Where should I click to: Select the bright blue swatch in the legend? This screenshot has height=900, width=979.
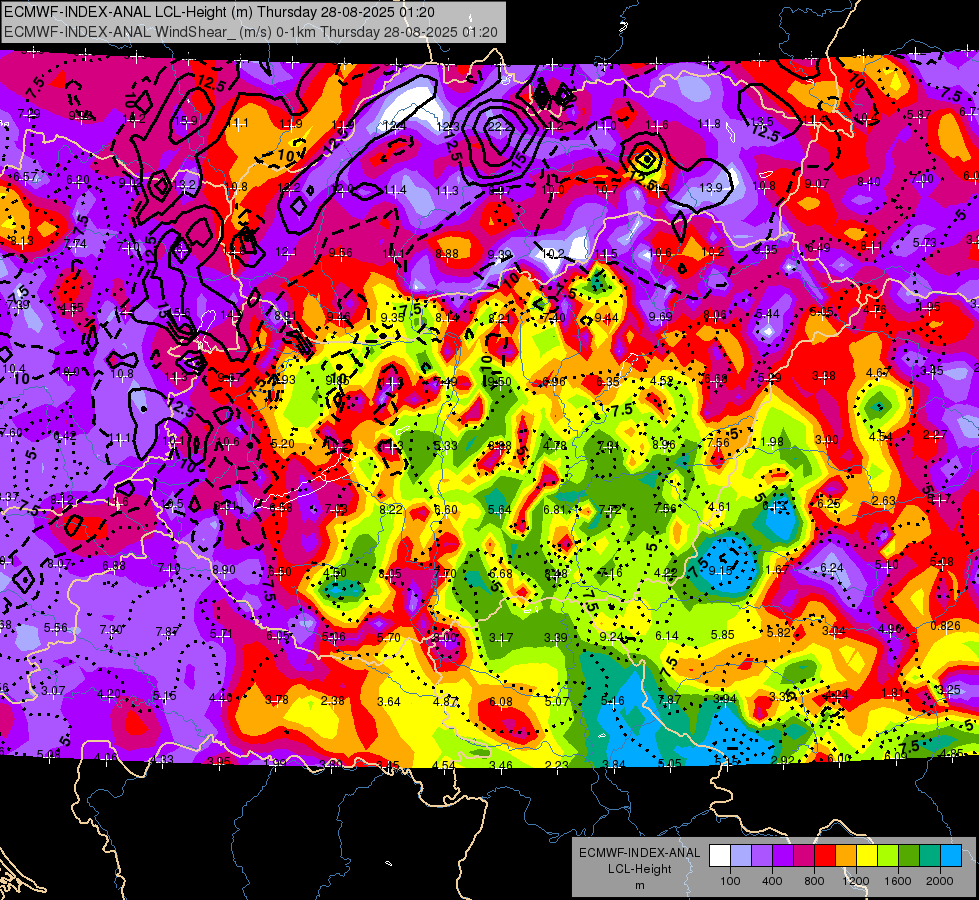[x=951, y=856]
